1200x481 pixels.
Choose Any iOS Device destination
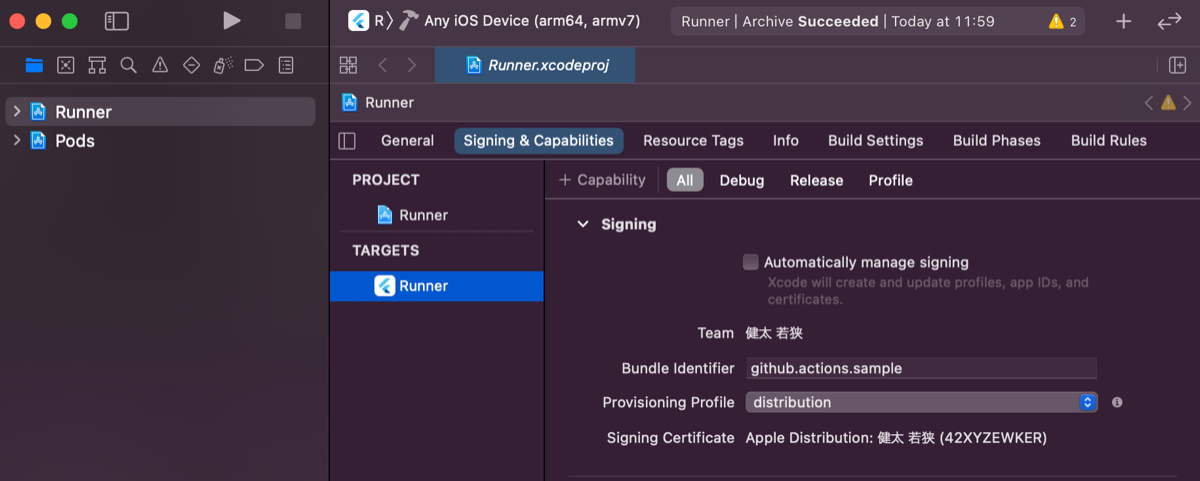[532, 20]
